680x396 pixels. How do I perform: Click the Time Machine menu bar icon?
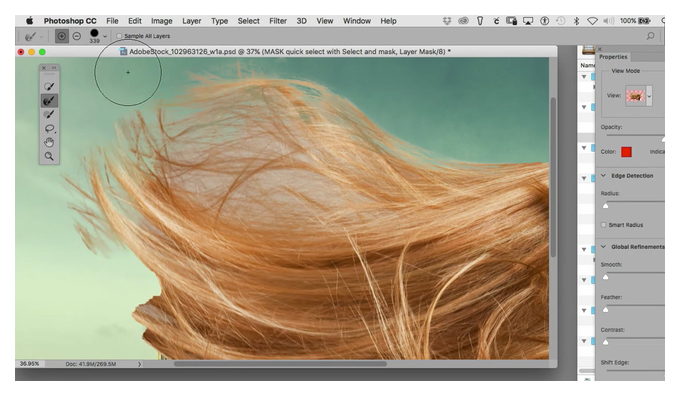click(561, 21)
